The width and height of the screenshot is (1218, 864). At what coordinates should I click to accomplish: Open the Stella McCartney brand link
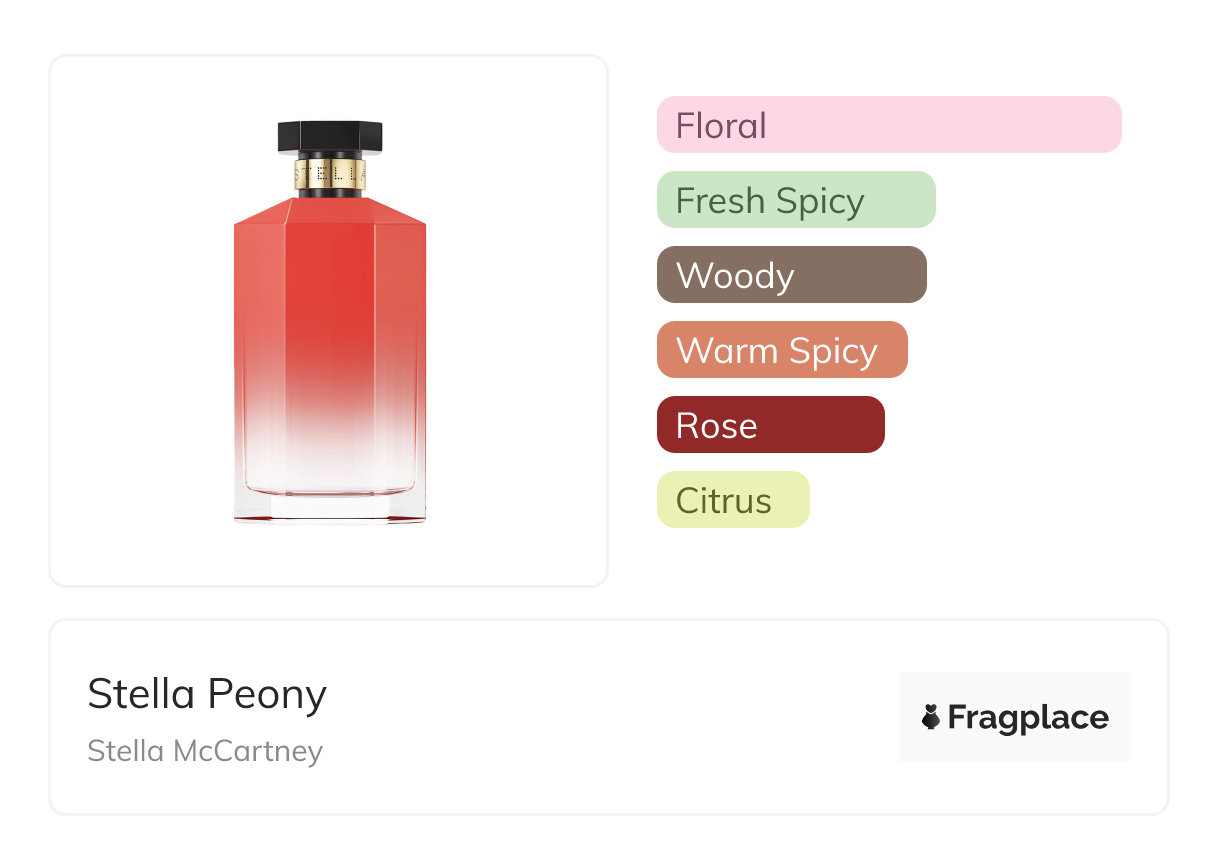pyautogui.click(x=205, y=751)
